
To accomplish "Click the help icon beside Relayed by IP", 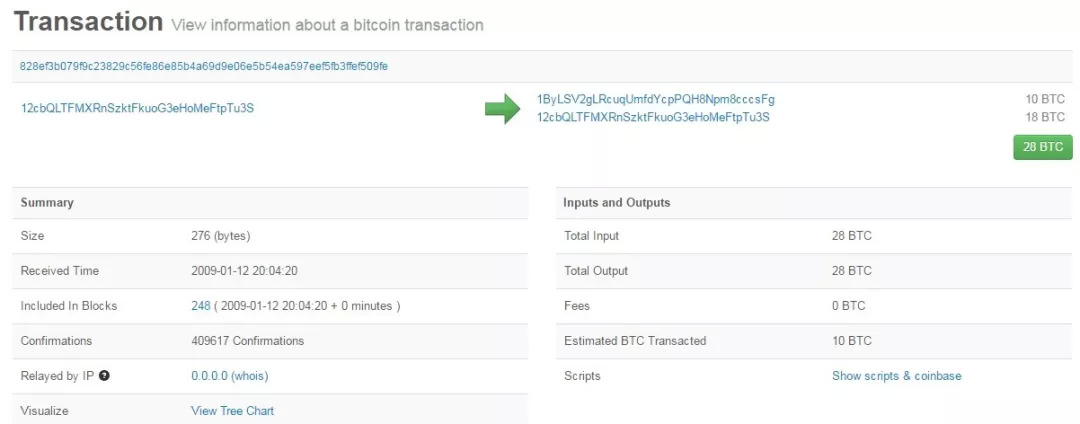I will [104, 376].
